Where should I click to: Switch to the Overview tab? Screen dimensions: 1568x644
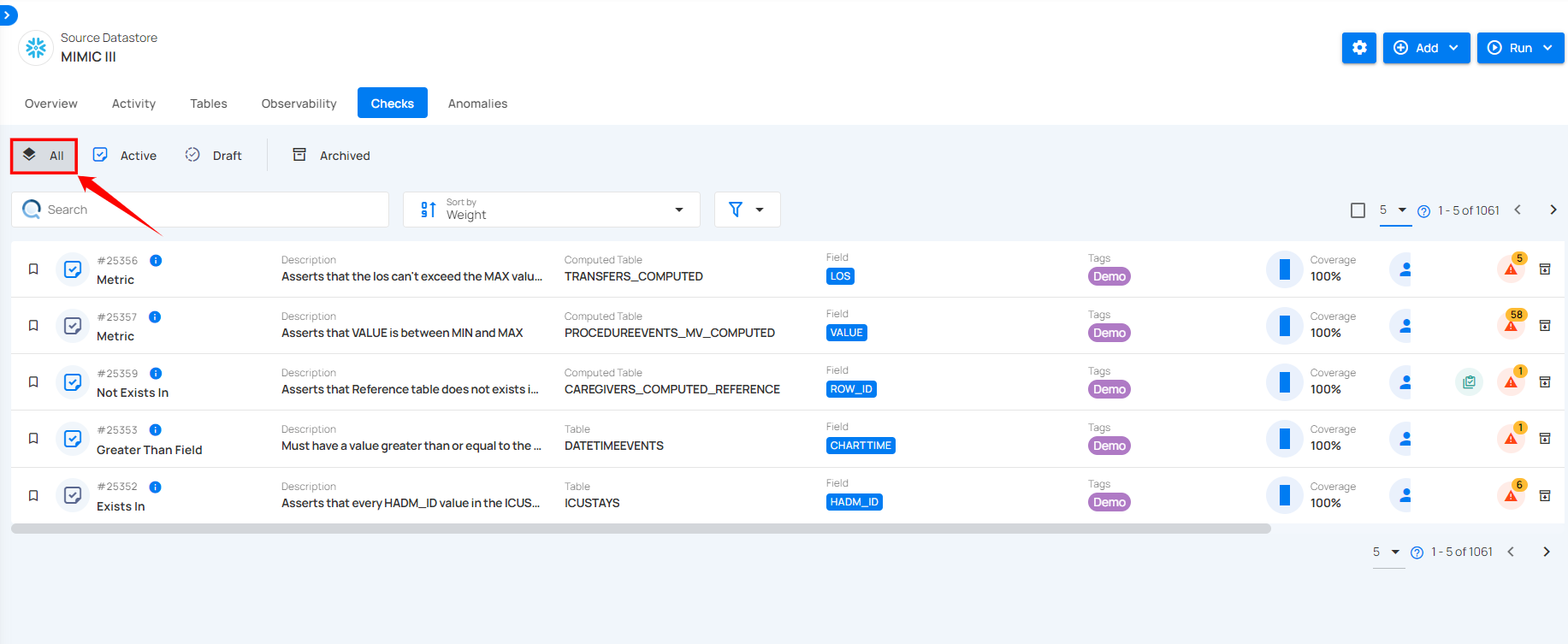[51, 103]
